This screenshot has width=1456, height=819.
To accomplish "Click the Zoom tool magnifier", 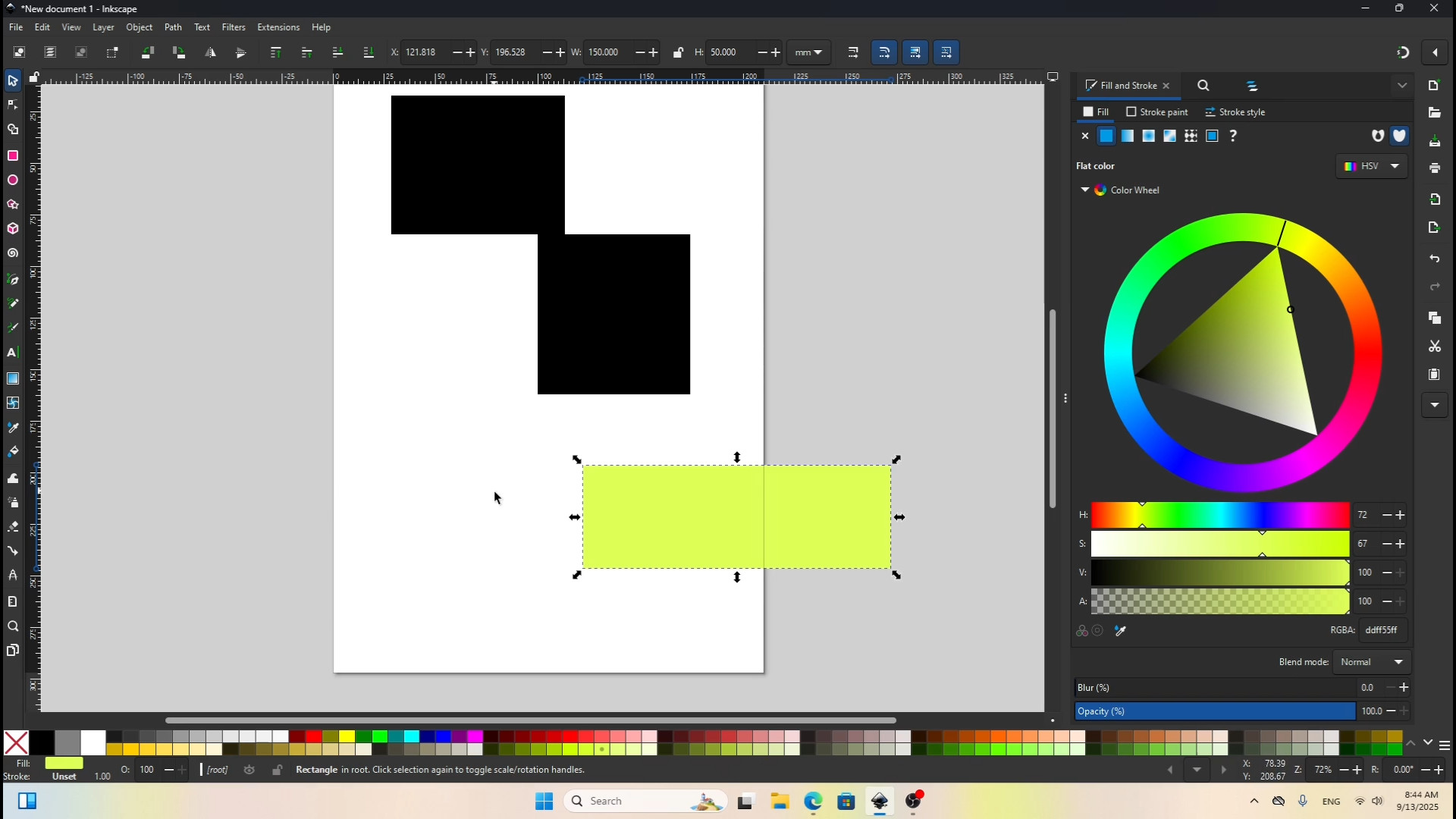I will point(13,626).
